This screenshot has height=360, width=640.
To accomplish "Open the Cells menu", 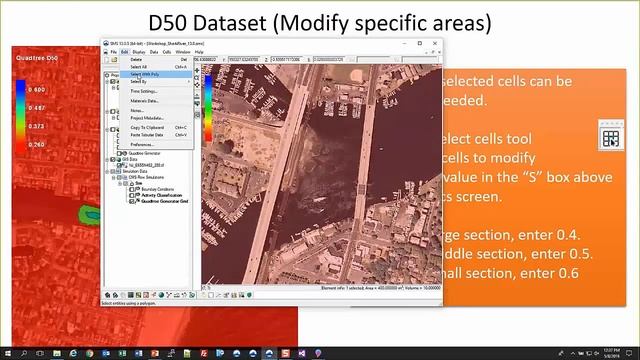I will coord(167,52).
